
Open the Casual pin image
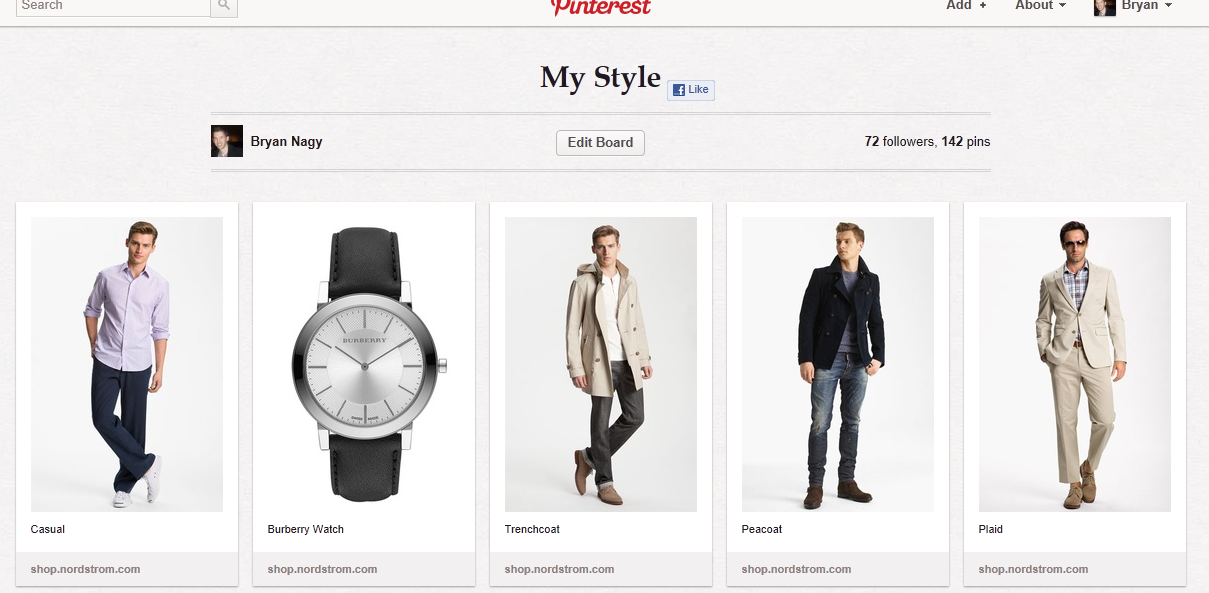[127, 364]
